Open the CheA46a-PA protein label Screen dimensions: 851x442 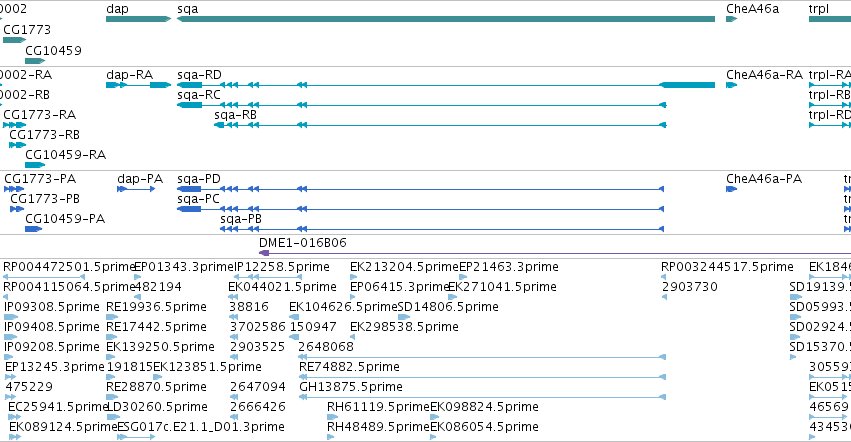coord(764,179)
